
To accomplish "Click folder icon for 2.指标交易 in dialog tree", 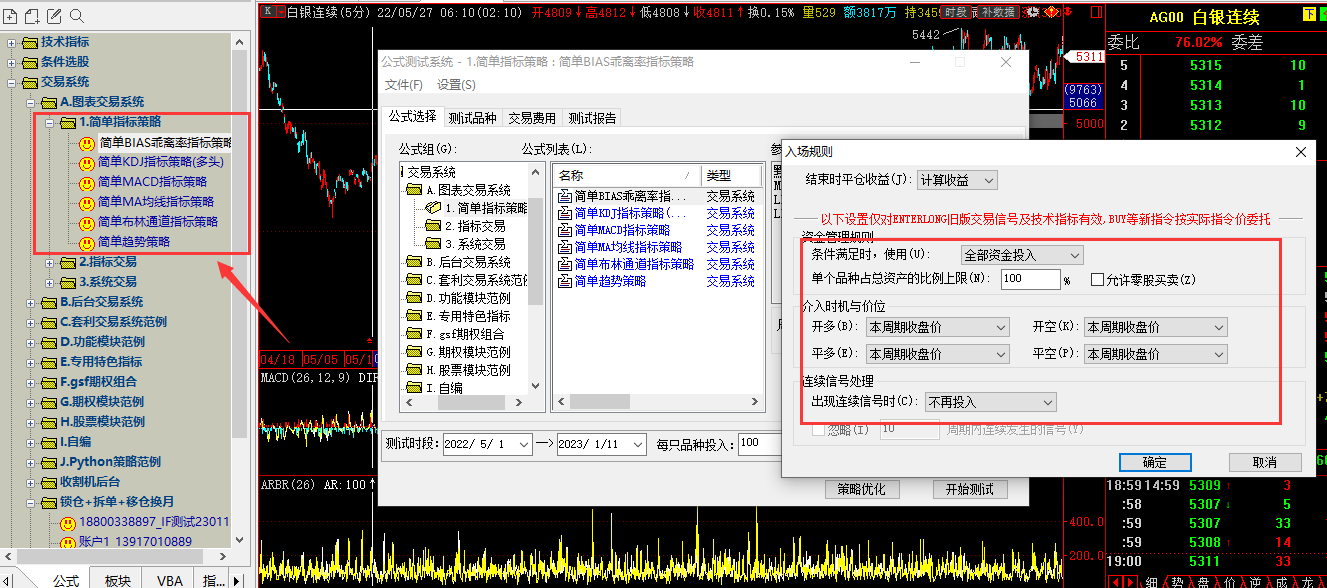I will tap(432, 226).
